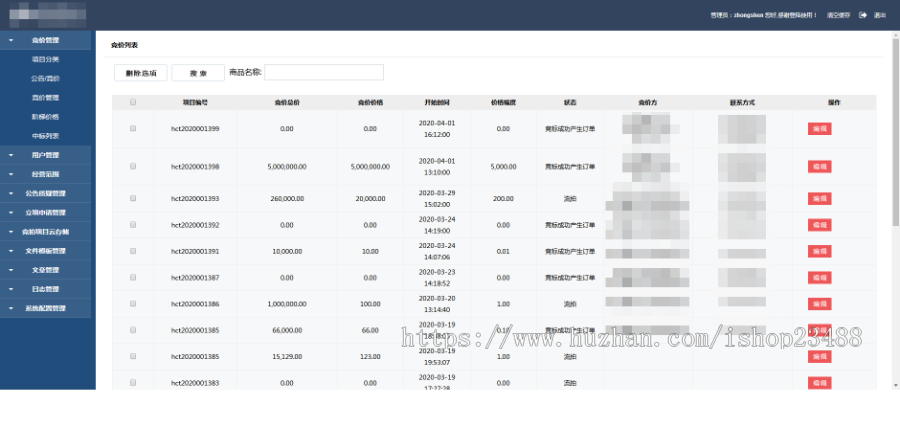The width and height of the screenshot is (900, 427).
Task: Click price range 200.00 cell
Action: coord(503,198)
